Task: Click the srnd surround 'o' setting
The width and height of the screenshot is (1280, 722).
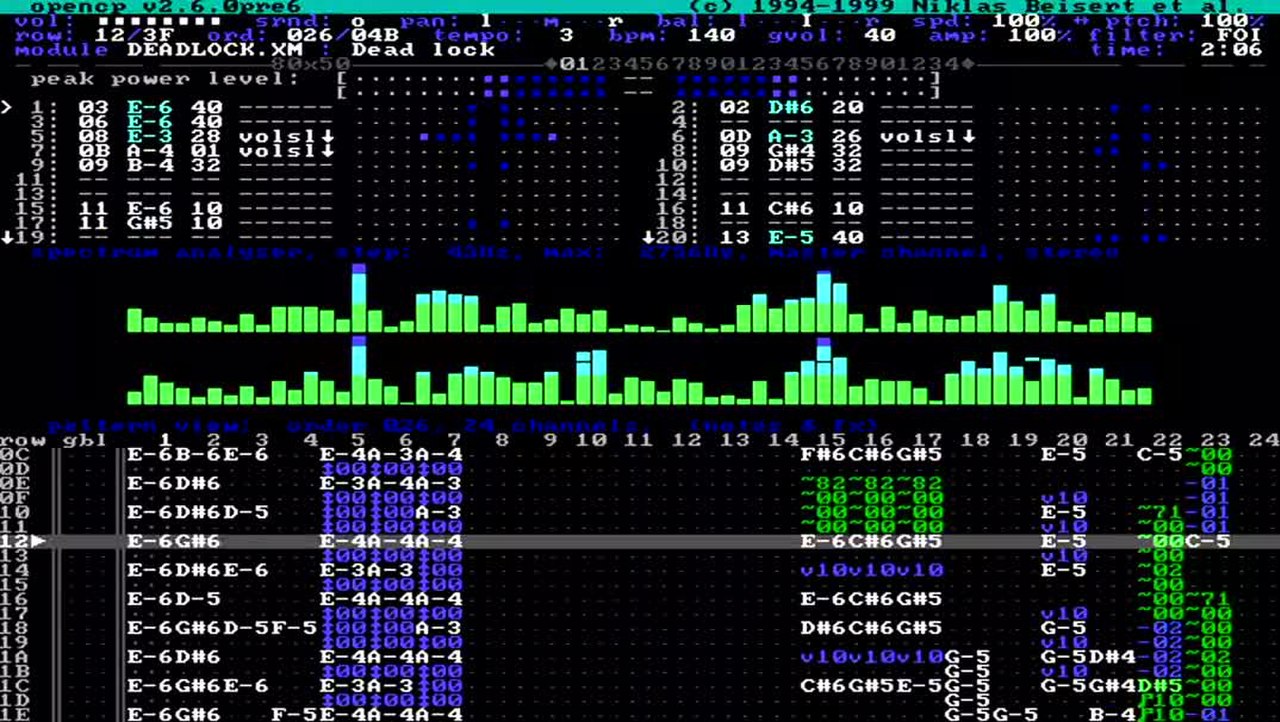Action: [x=359, y=20]
